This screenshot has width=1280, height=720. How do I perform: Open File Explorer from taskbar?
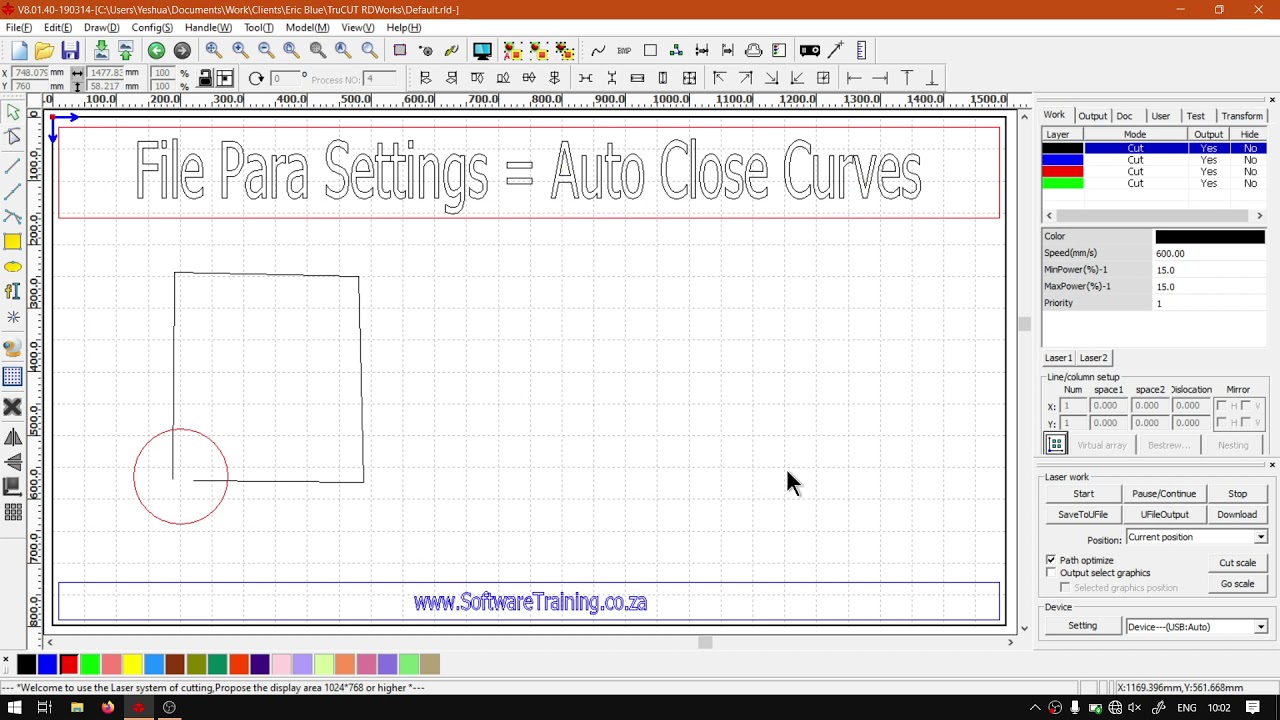click(77, 708)
